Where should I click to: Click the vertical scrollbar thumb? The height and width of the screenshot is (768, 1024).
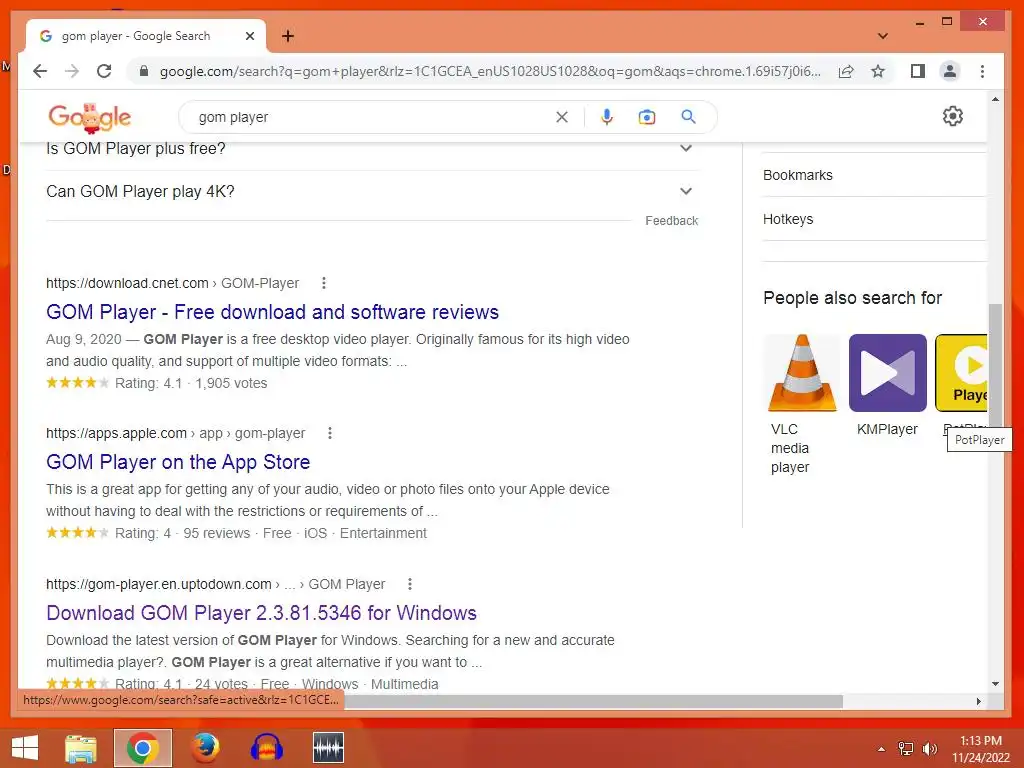(995, 366)
